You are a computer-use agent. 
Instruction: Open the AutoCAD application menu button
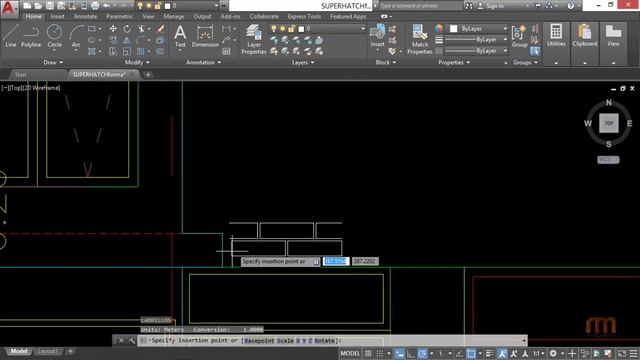coord(9,9)
